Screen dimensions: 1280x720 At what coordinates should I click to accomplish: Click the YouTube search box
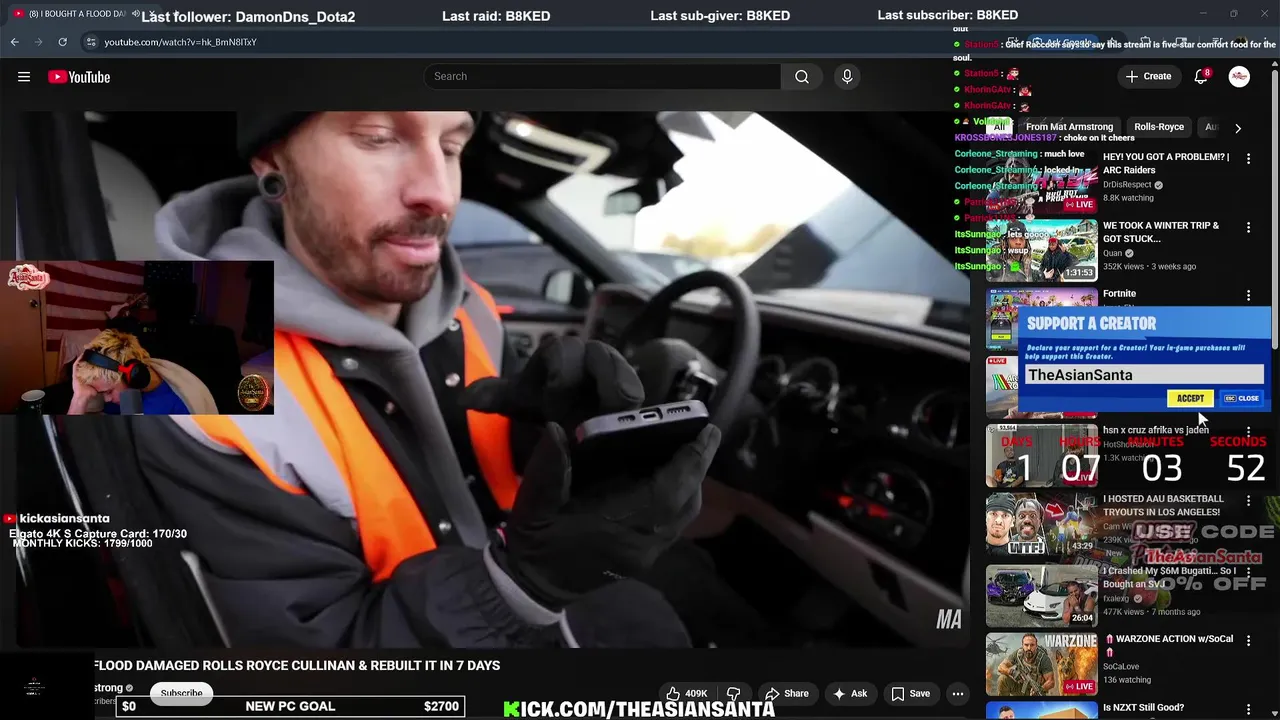602,77
